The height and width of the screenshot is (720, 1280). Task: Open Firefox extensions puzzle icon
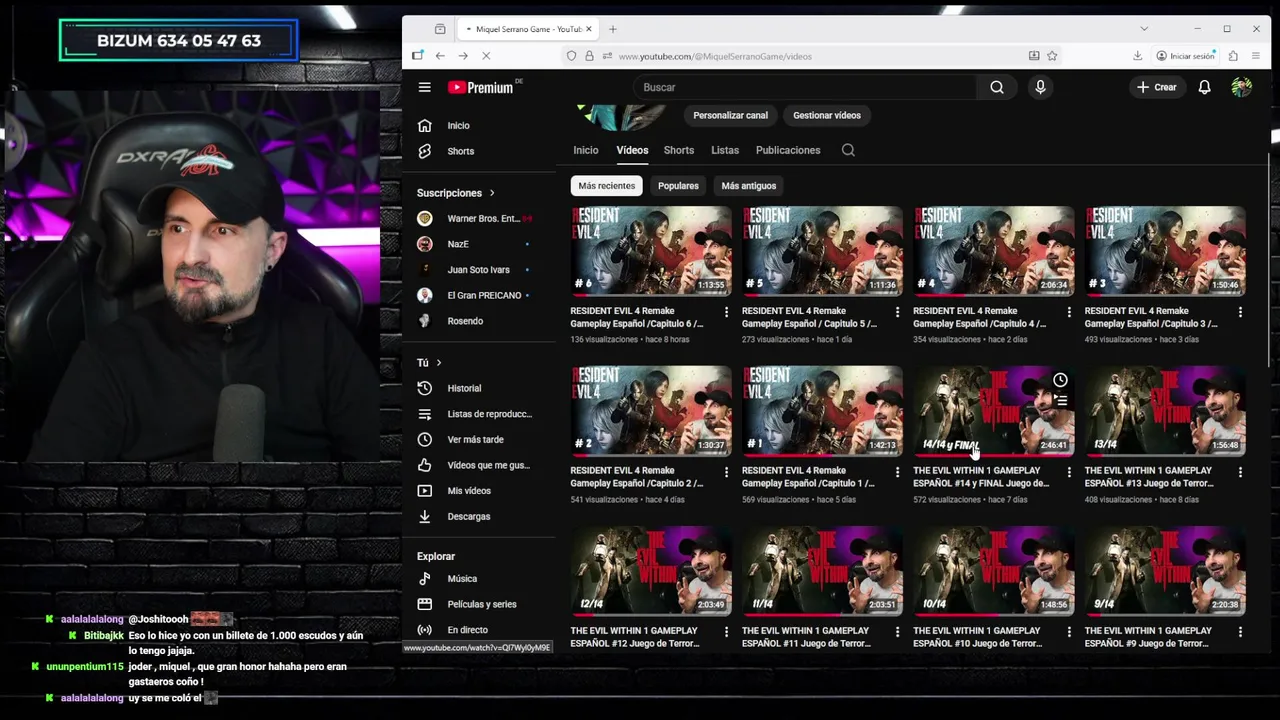(x=1233, y=56)
